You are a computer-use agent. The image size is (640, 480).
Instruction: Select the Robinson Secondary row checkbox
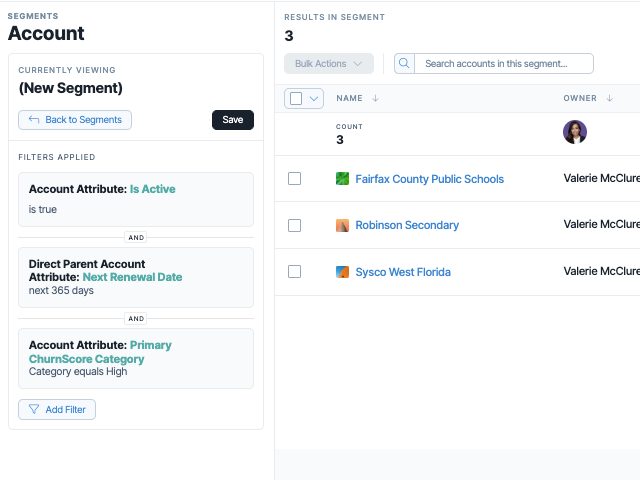pyautogui.click(x=294, y=225)
